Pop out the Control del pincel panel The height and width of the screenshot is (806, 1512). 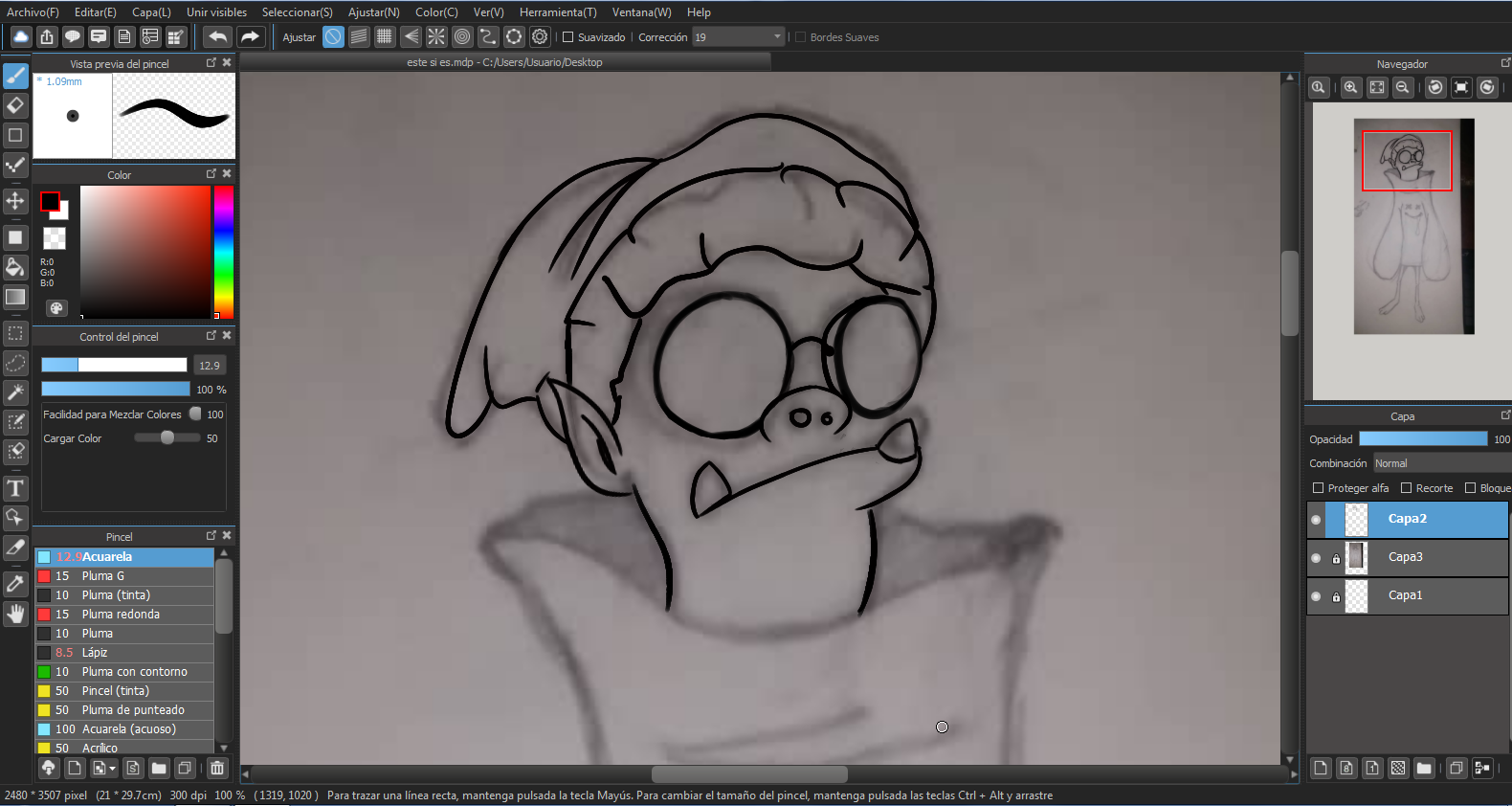coord(211,336)
